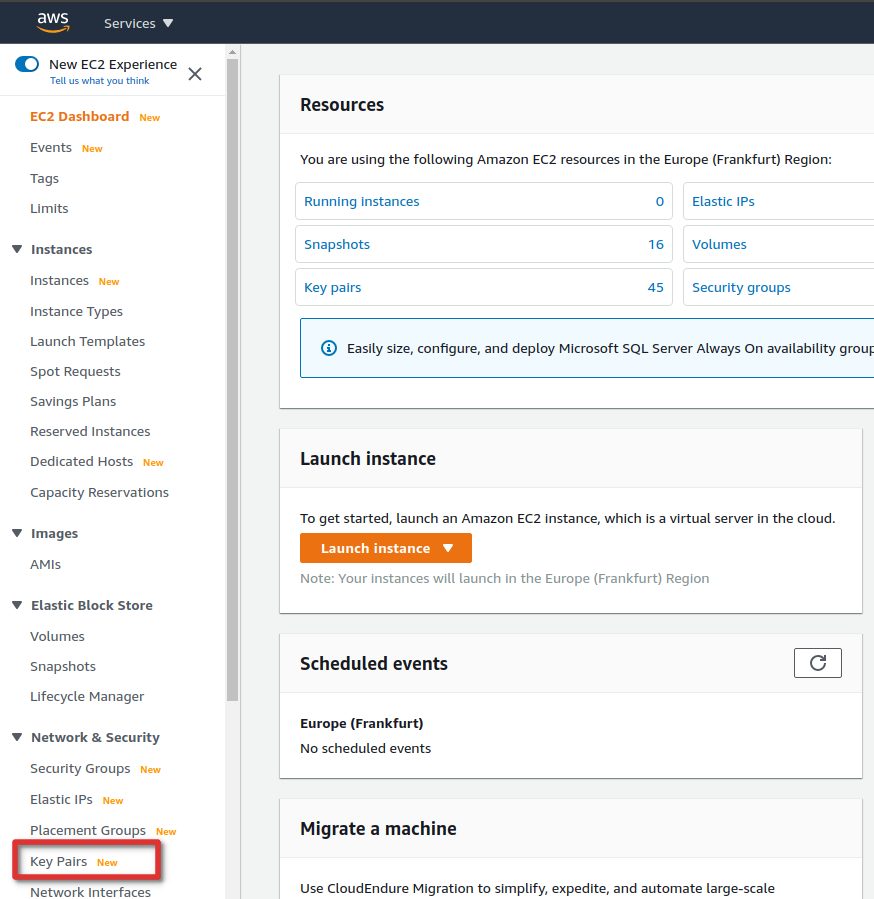Screen dimensions: 874x899
Task: Open Key Pairs in the sidebar
Action: point(58,861)
